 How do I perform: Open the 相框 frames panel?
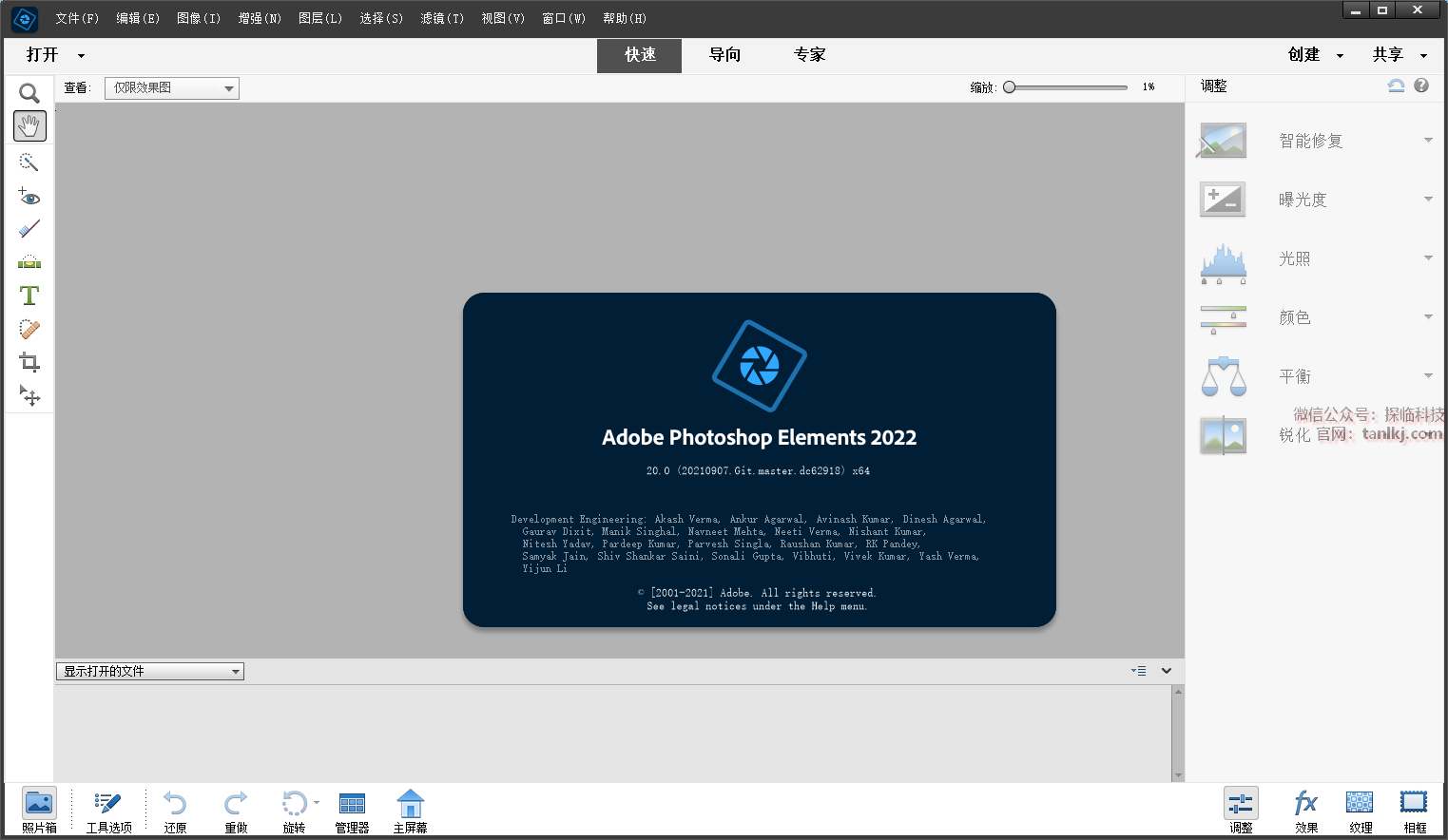1415,804
